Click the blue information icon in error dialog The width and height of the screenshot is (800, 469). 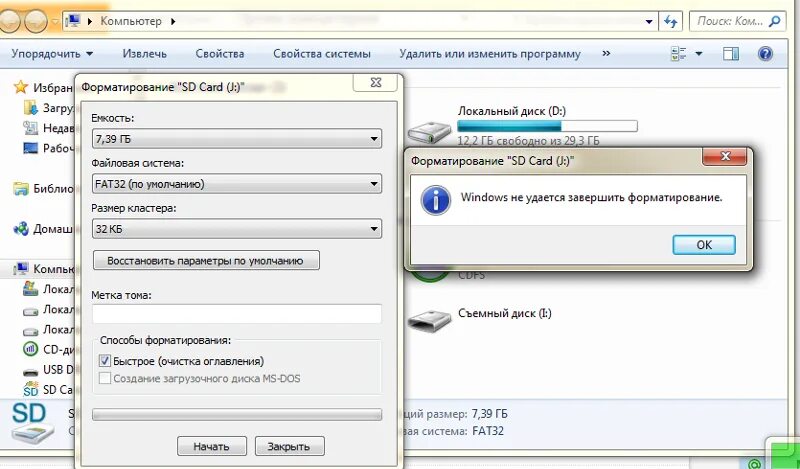coord(435,200)
